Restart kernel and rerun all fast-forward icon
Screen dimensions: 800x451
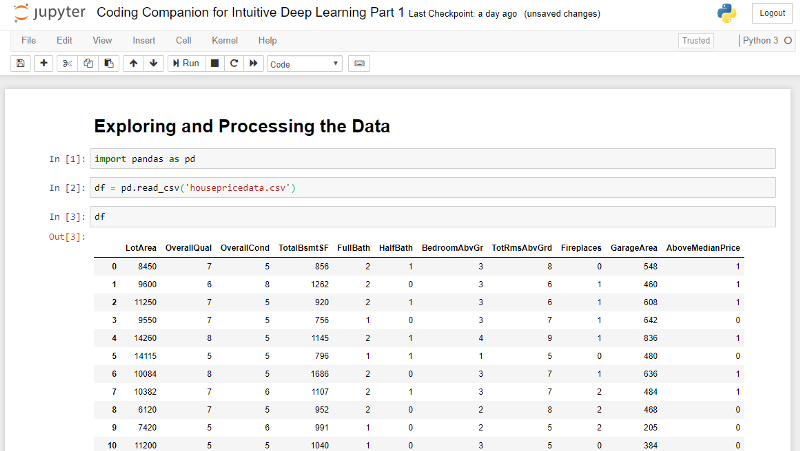click(254, 63)
